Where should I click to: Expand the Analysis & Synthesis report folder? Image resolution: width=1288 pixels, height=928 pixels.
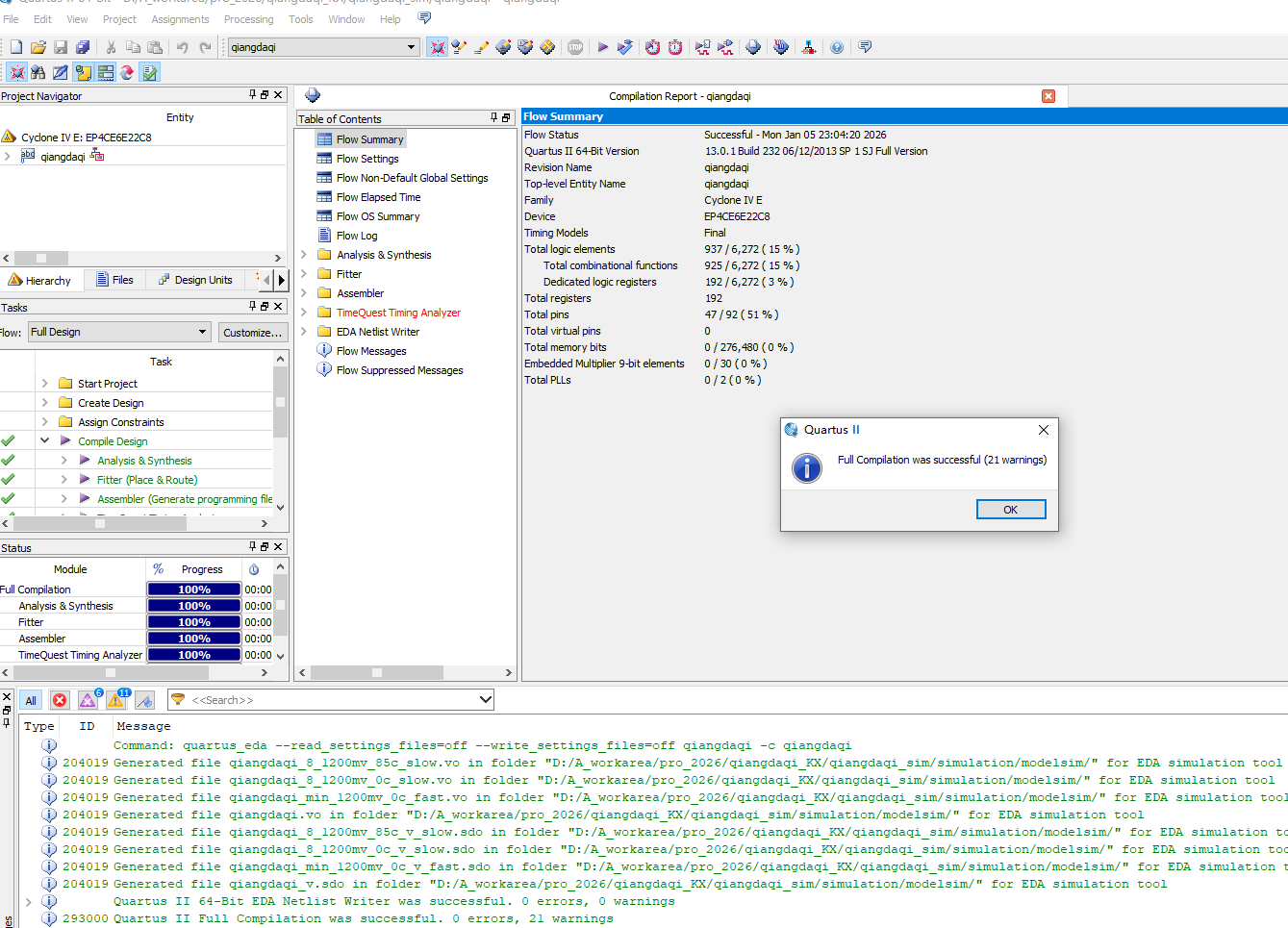(304, 255)
